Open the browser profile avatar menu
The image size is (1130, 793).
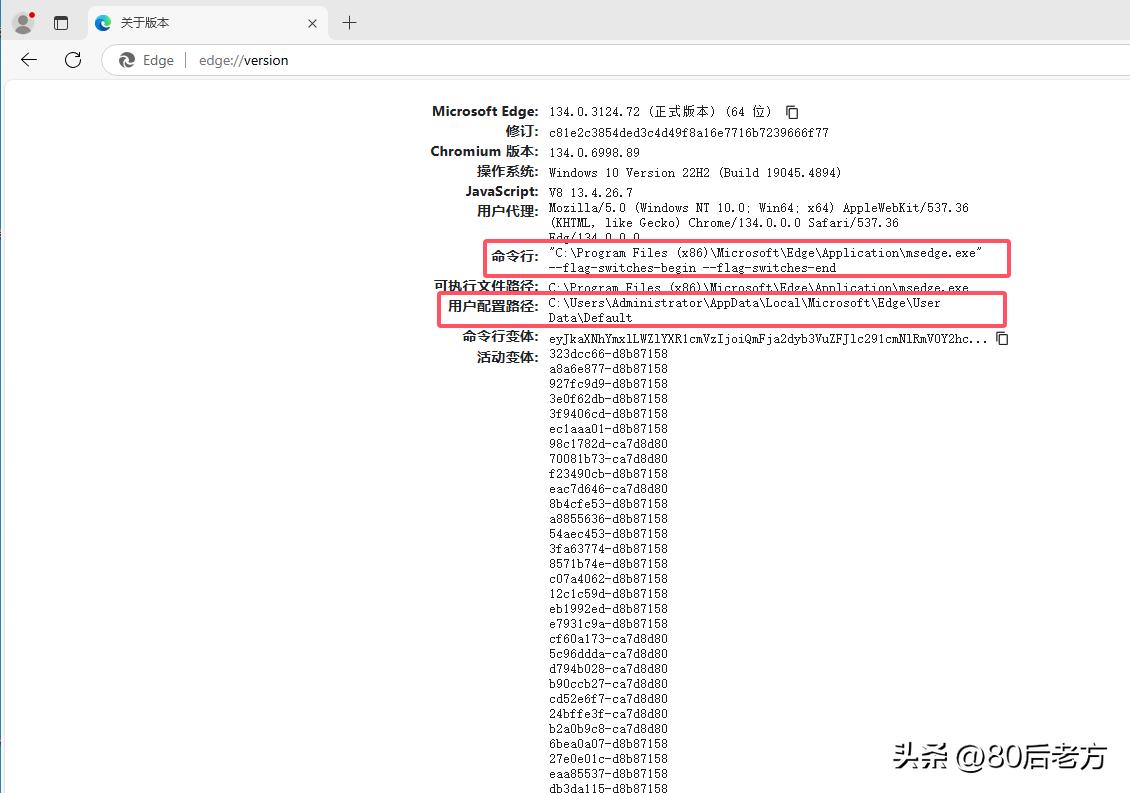point(22,22)
